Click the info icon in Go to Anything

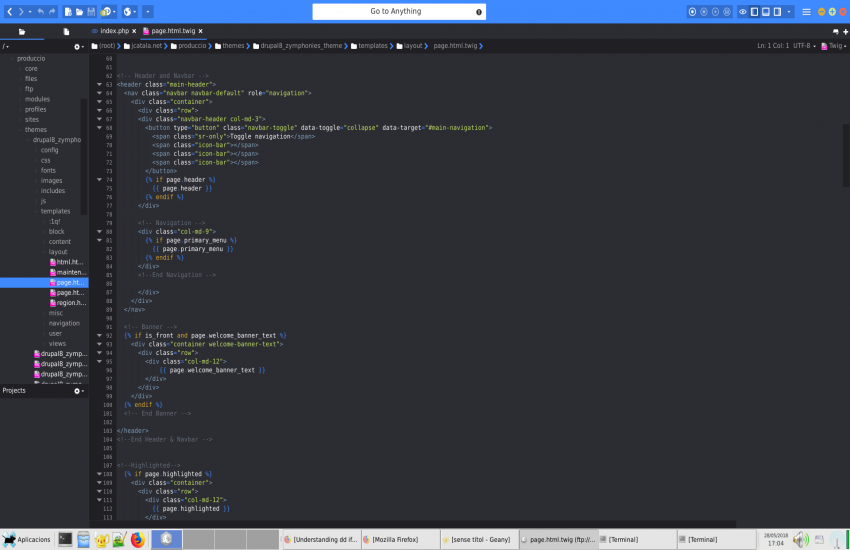coord(479,12)
